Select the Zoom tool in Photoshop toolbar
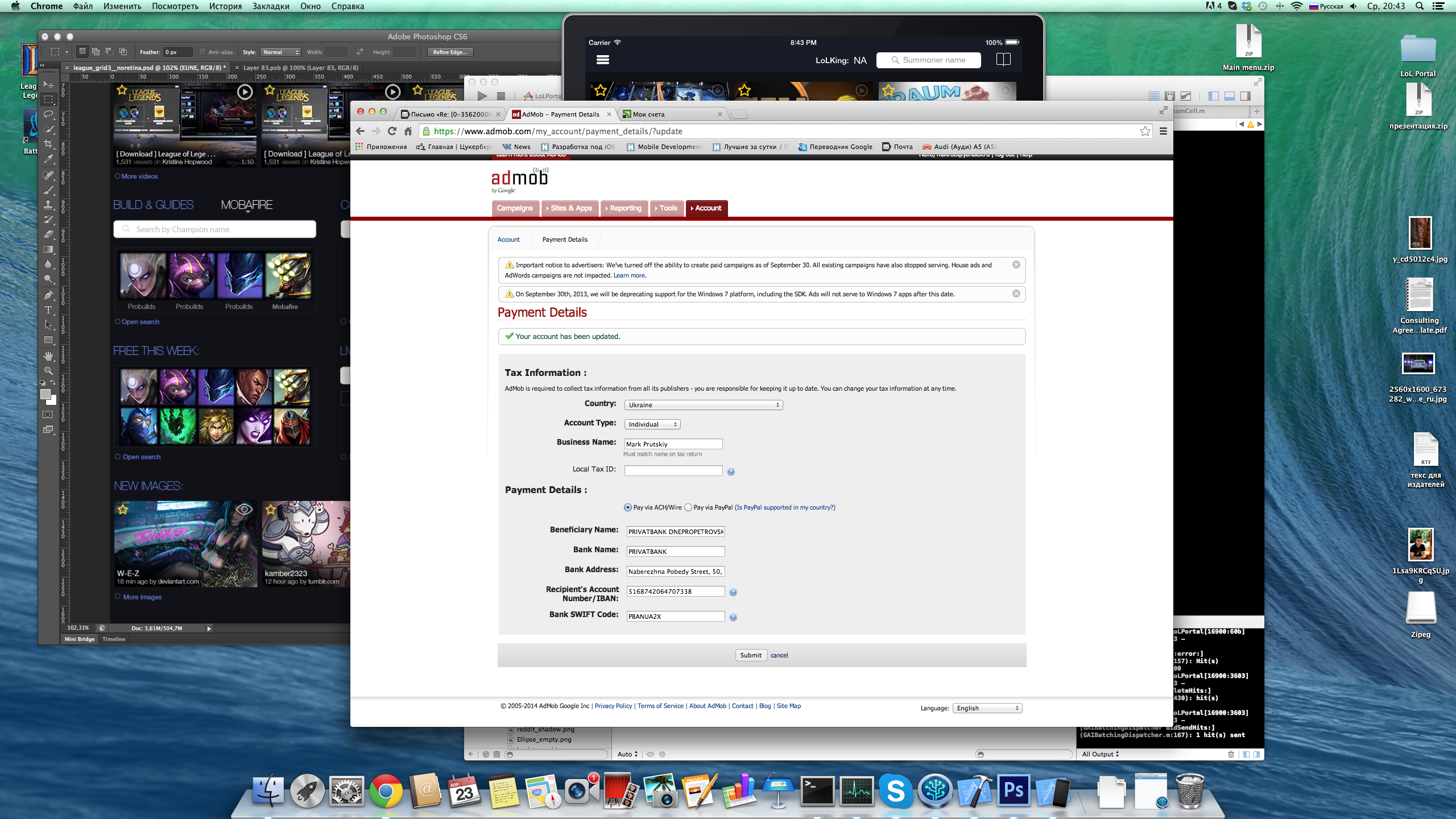 click(48, 371)
